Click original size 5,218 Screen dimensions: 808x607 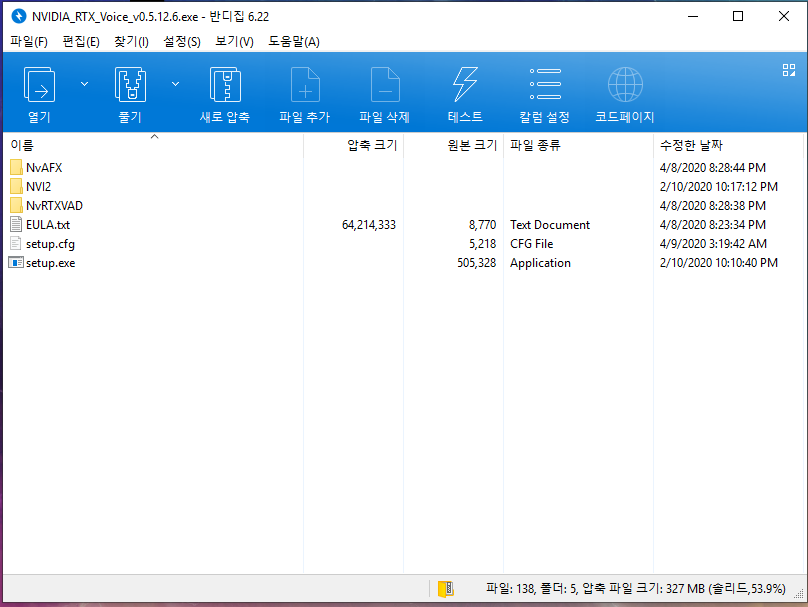click(482, 244)
